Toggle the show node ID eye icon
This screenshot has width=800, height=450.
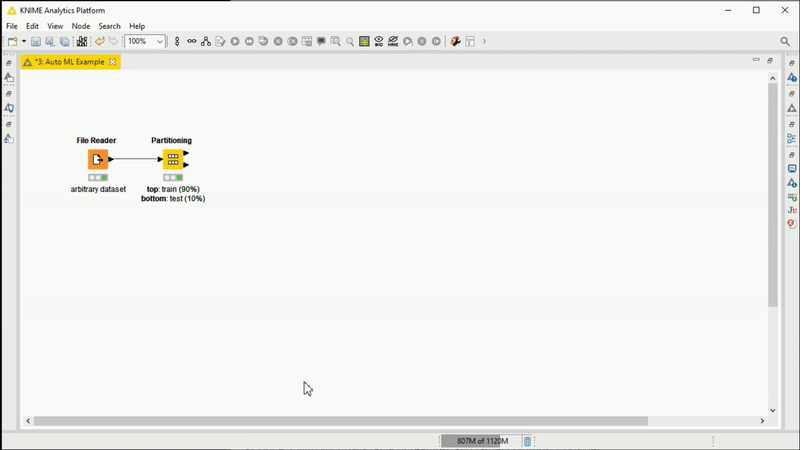click(x=379, y=41)
